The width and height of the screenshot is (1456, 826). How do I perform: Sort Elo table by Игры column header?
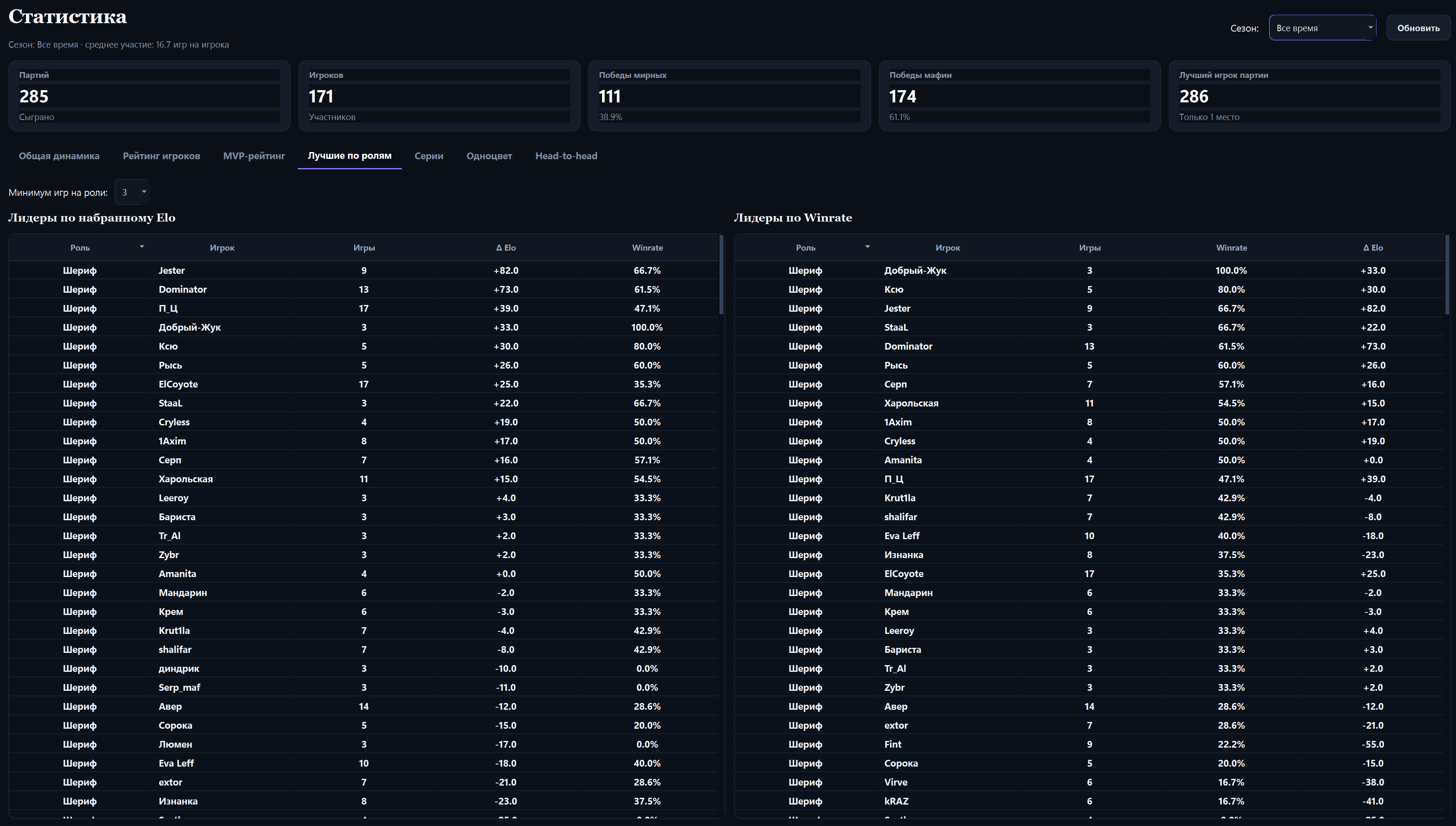pos(364,248)
